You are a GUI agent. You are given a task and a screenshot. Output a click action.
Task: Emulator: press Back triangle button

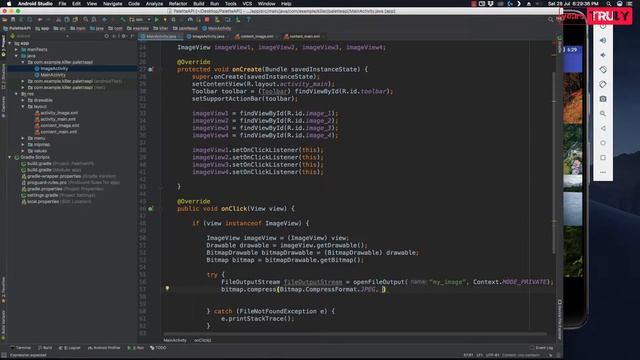[x=603, y=129]
